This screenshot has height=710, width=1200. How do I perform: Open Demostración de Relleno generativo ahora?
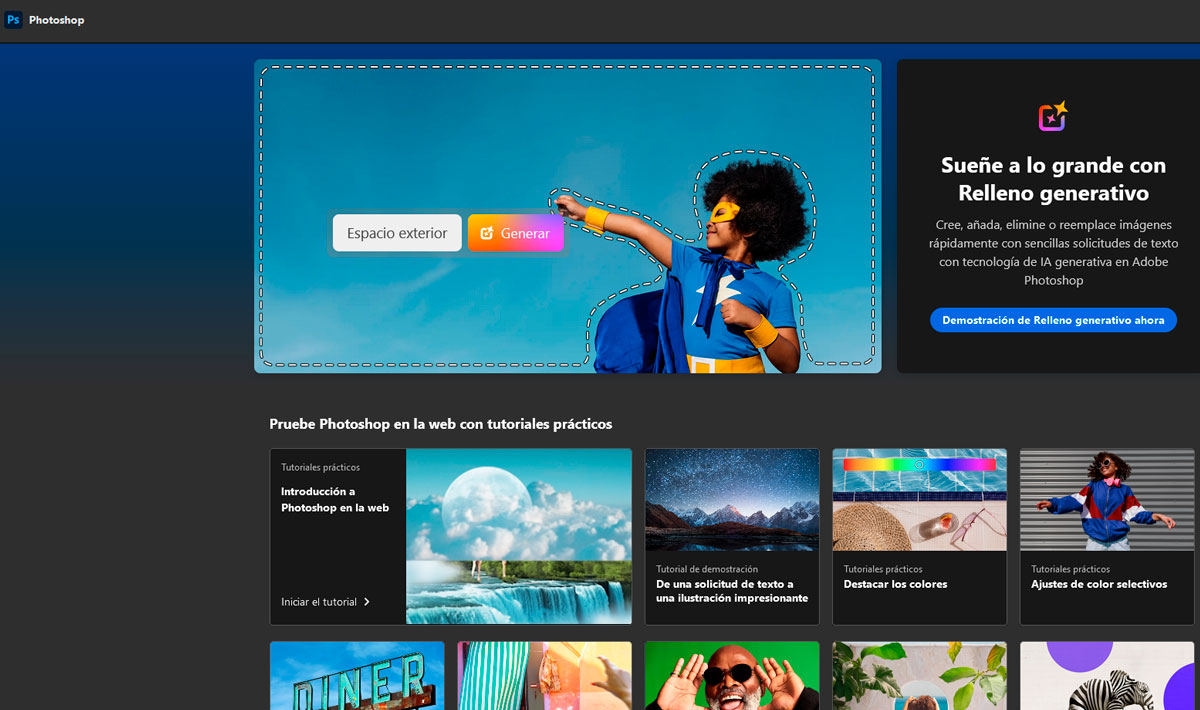pos(1053,320)
